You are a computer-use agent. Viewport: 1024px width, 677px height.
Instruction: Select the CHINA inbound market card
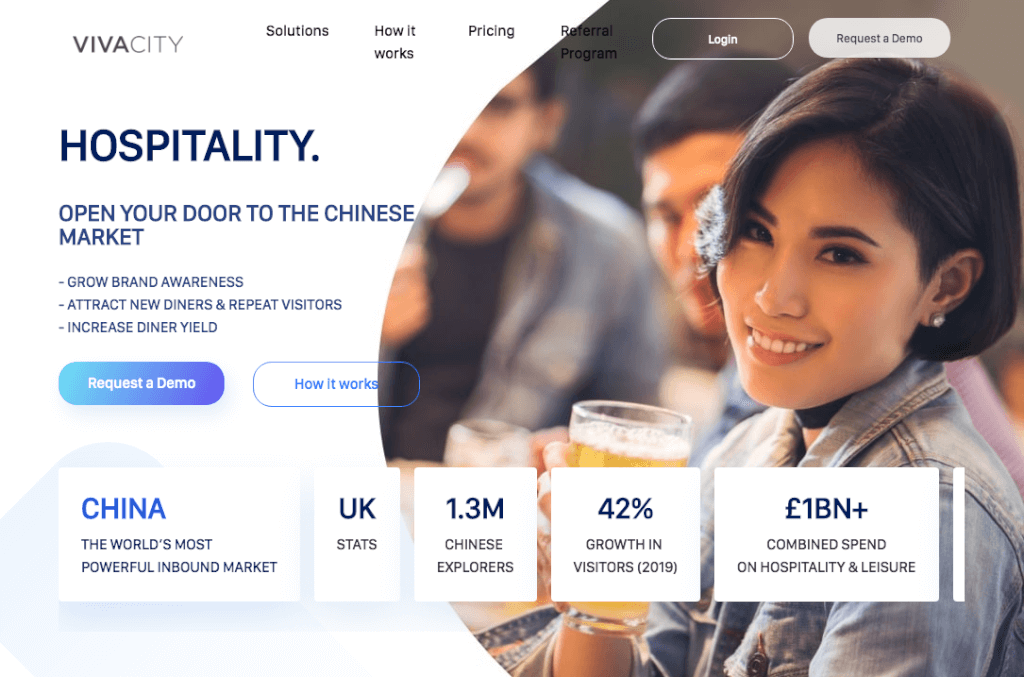pos(179,534)
